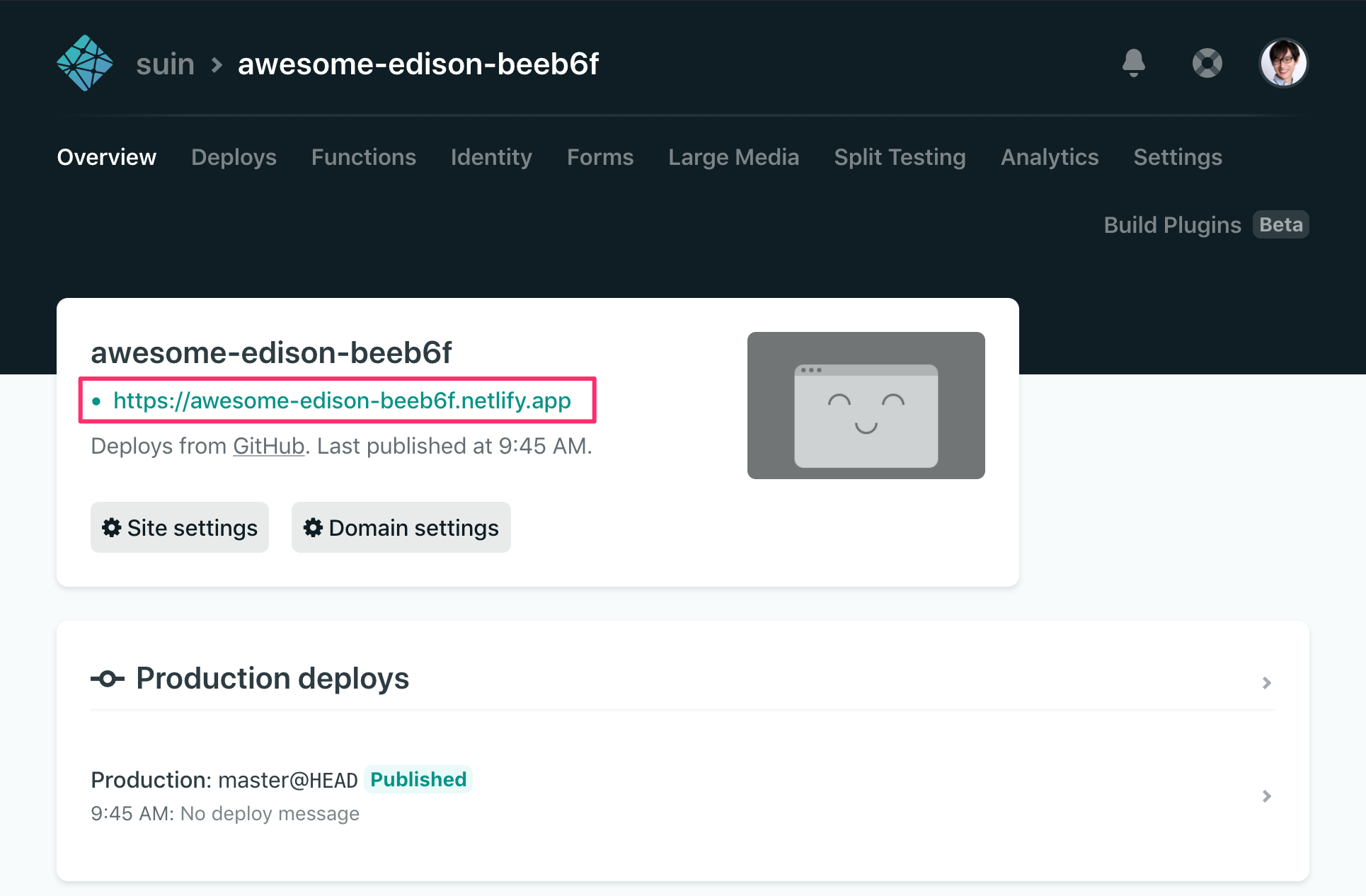Expand Production deploys with its chevron

point(1267,683)
